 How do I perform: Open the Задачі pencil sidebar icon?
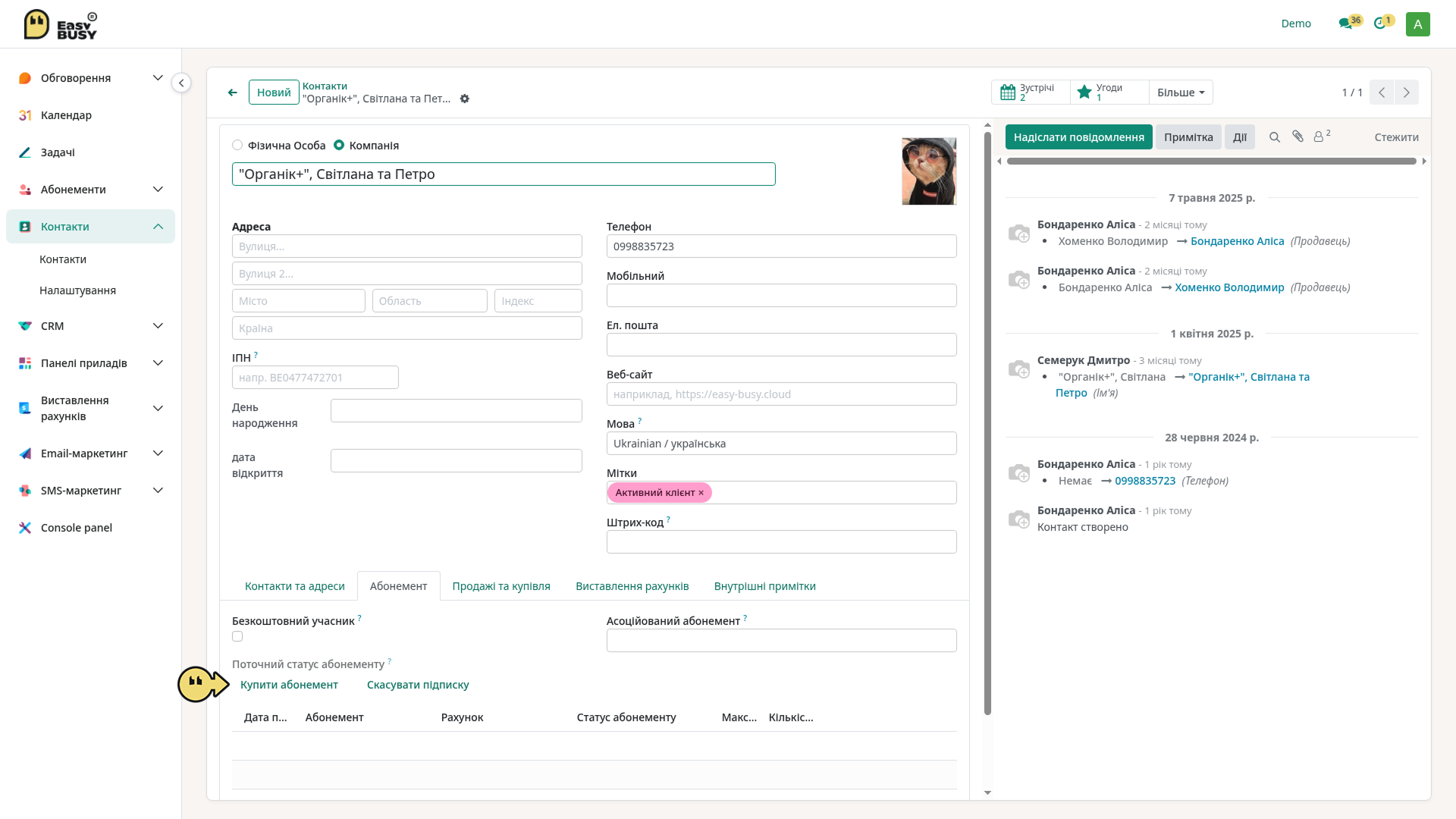pos(25,152)
